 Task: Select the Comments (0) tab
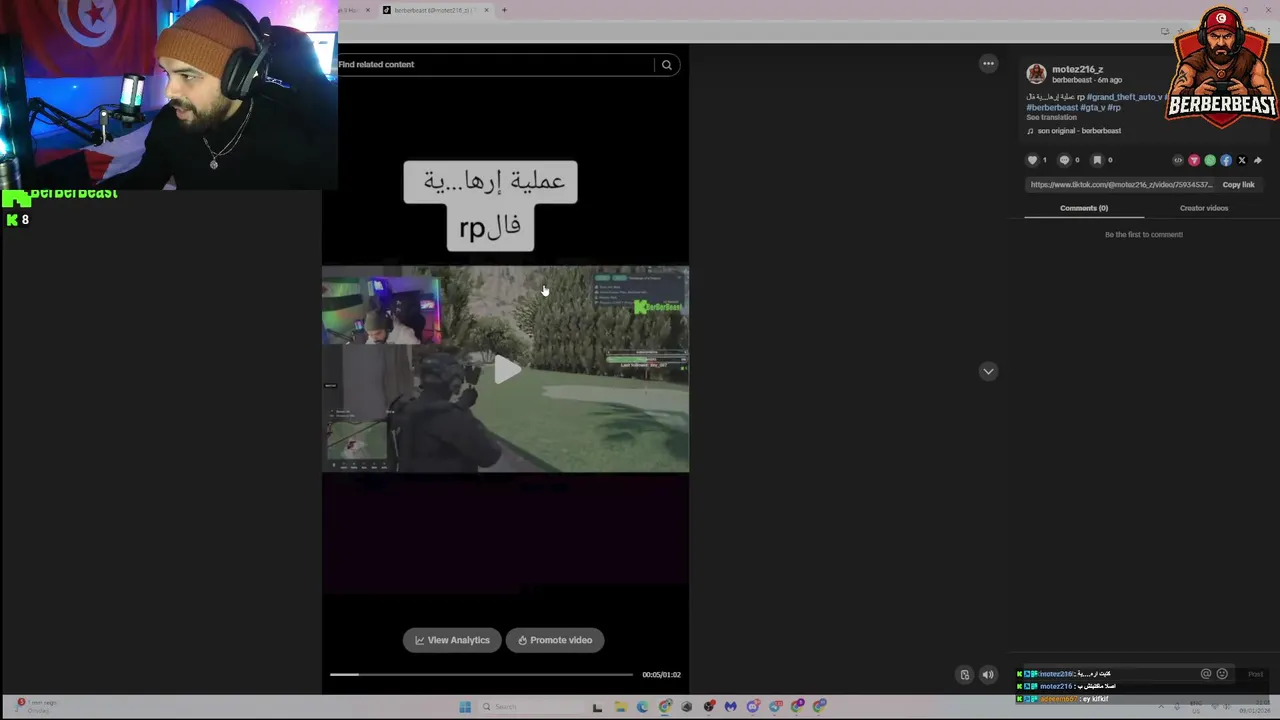click(x=1084, y=208)
